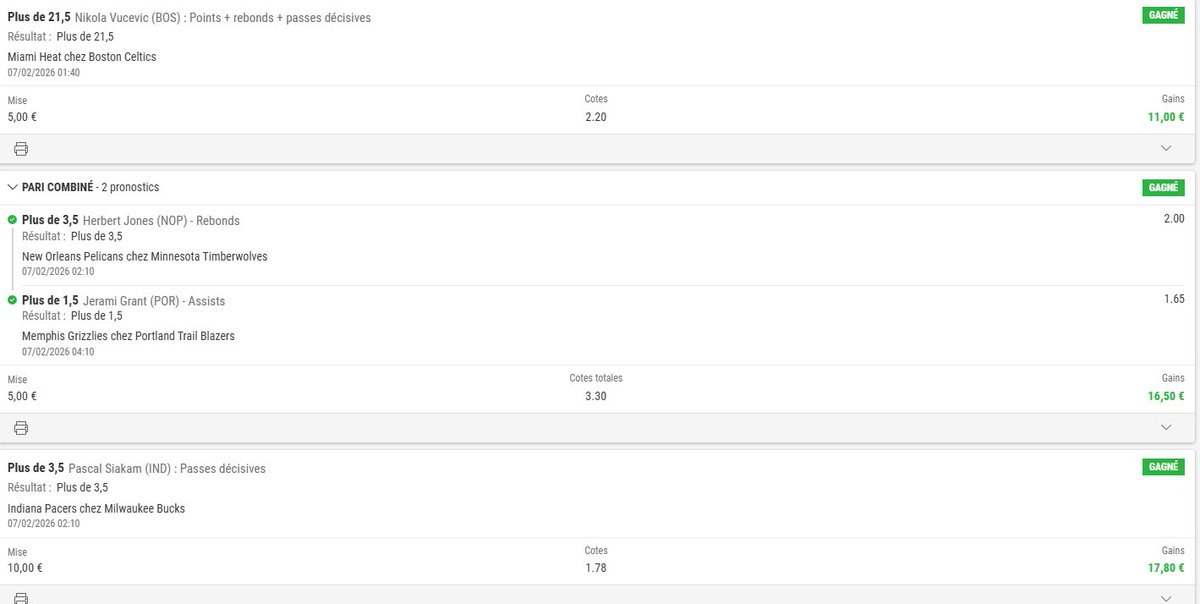
Task: Click GAGNÉ badge on combined bet
Action: (1163, 187)
